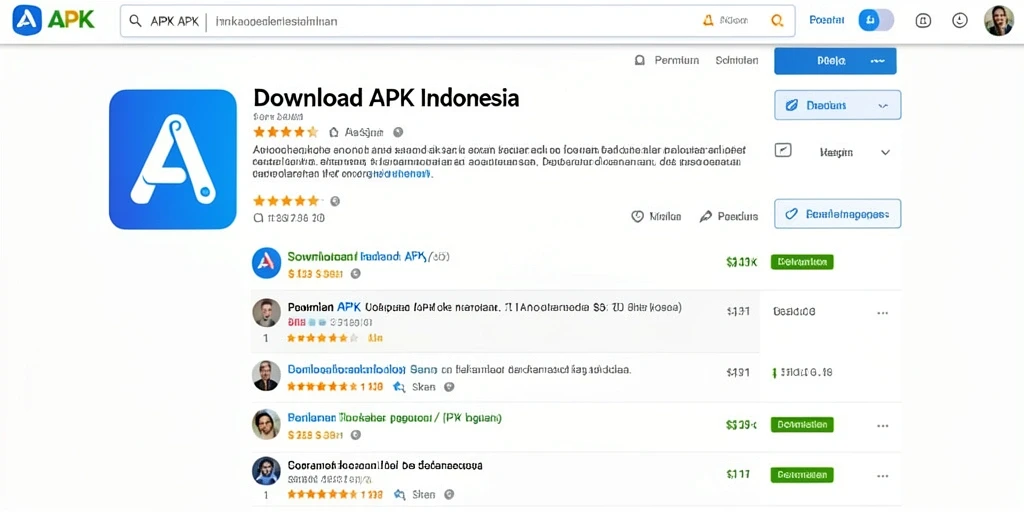1024x512 pixels.
Task: Click the clock icon labeled Mrilan
Action: tap(638, 216)
